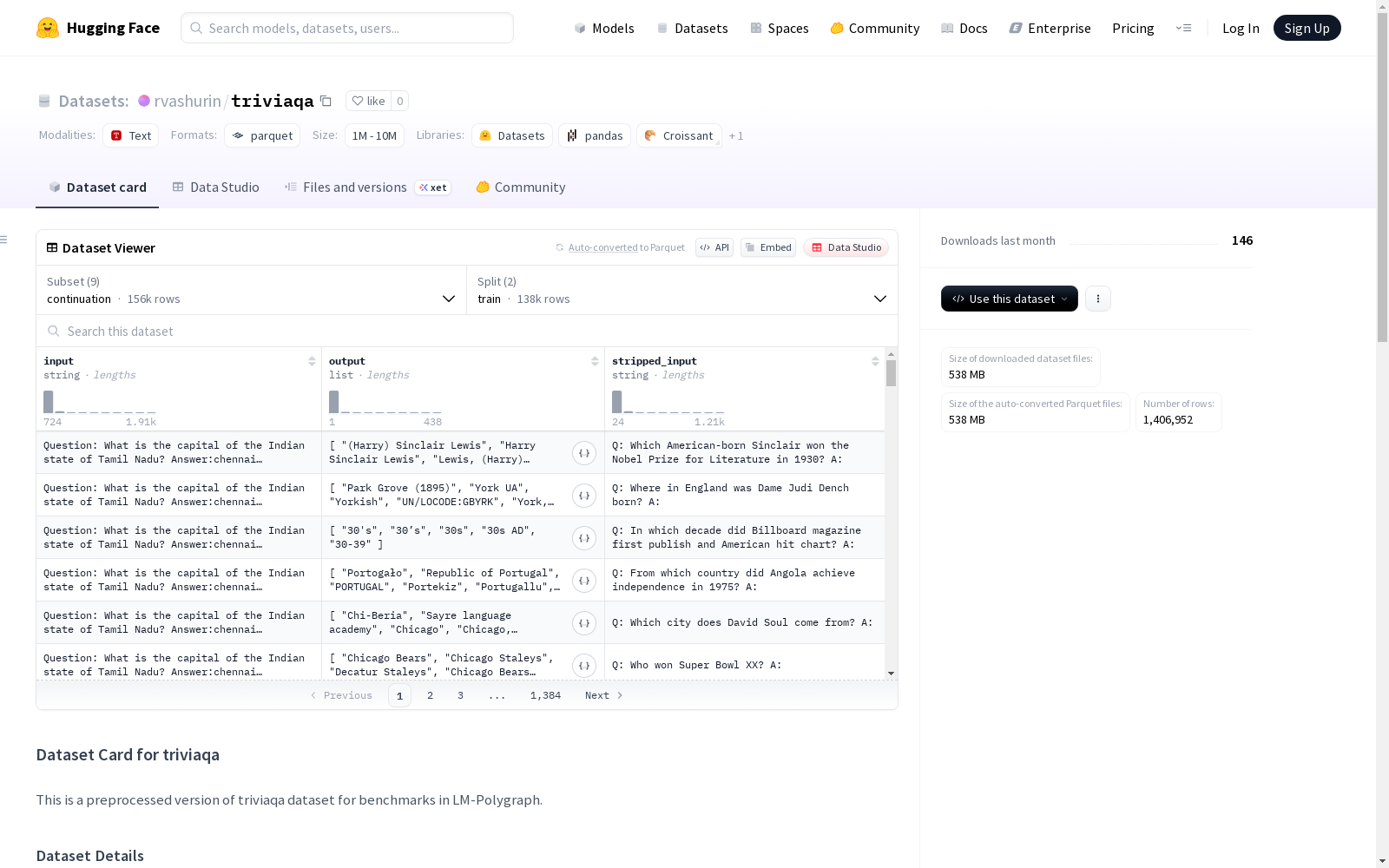Focus the search models, datasets, users field
Viewport: 1389px width, 868px height.
(x=347, y=28)
